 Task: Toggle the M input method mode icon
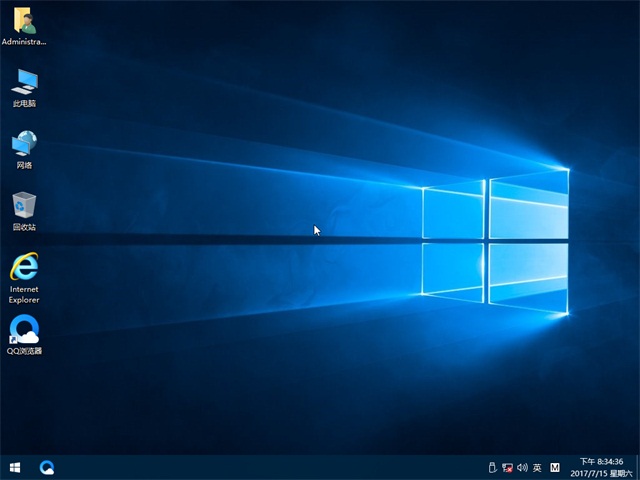tap(555, 467)
